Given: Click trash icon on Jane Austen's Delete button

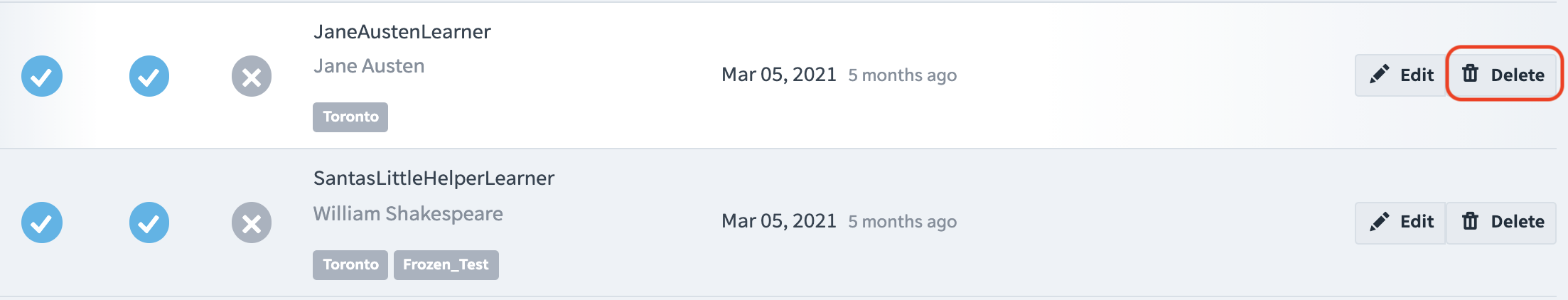Looking at the screenshot, I should (1470, 74).
